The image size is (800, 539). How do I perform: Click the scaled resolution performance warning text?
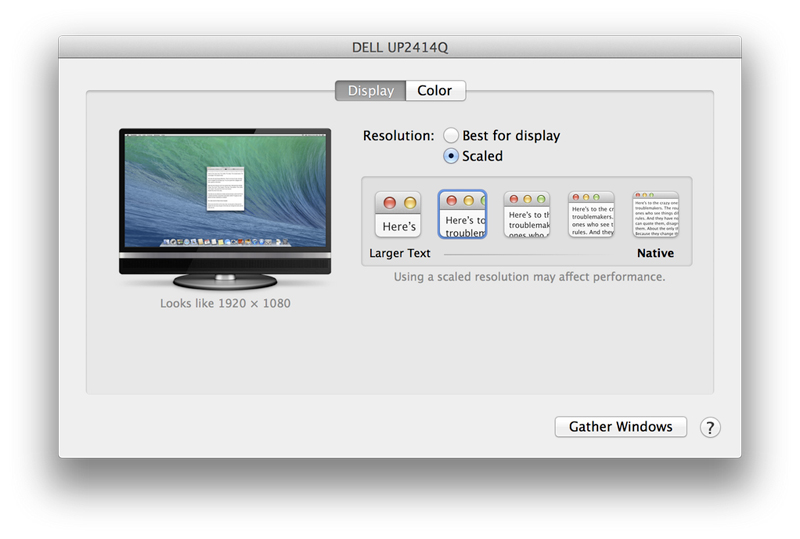[x=530, y=277]
